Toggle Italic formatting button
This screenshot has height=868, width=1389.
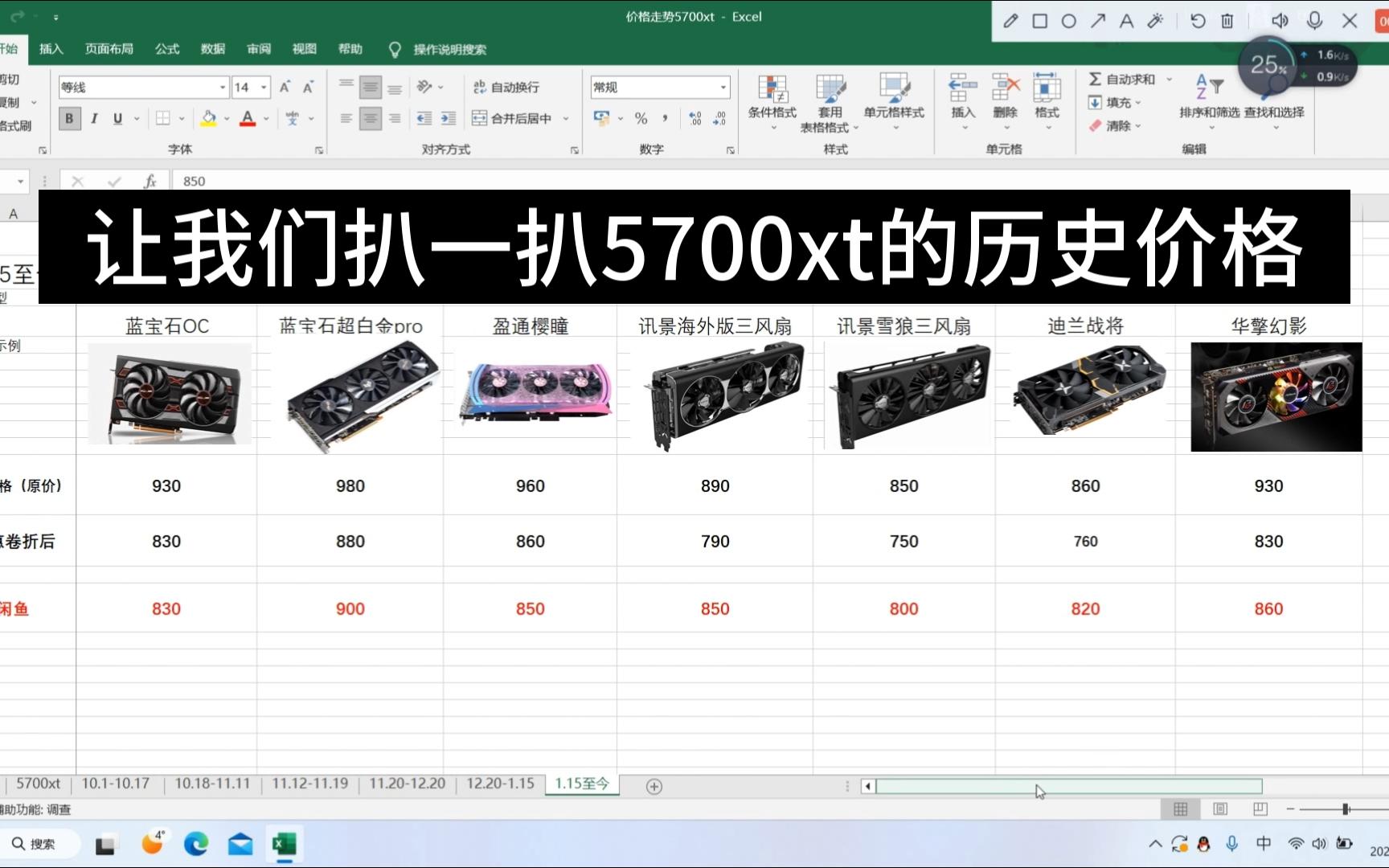(94, 119)
